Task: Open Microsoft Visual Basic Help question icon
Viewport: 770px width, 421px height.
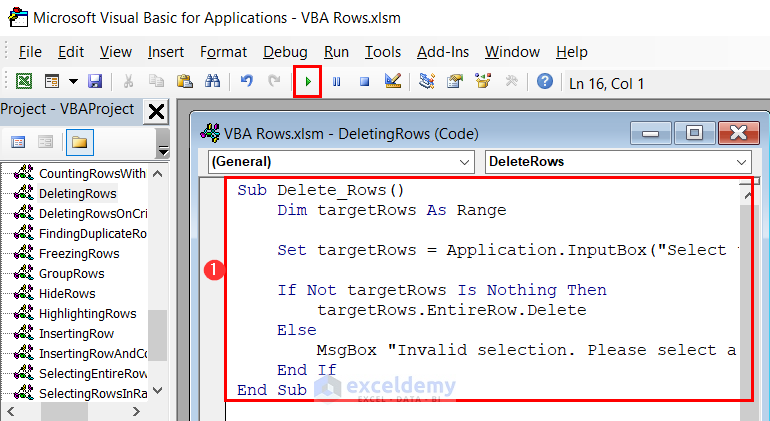Action: [x=545, y=81]
